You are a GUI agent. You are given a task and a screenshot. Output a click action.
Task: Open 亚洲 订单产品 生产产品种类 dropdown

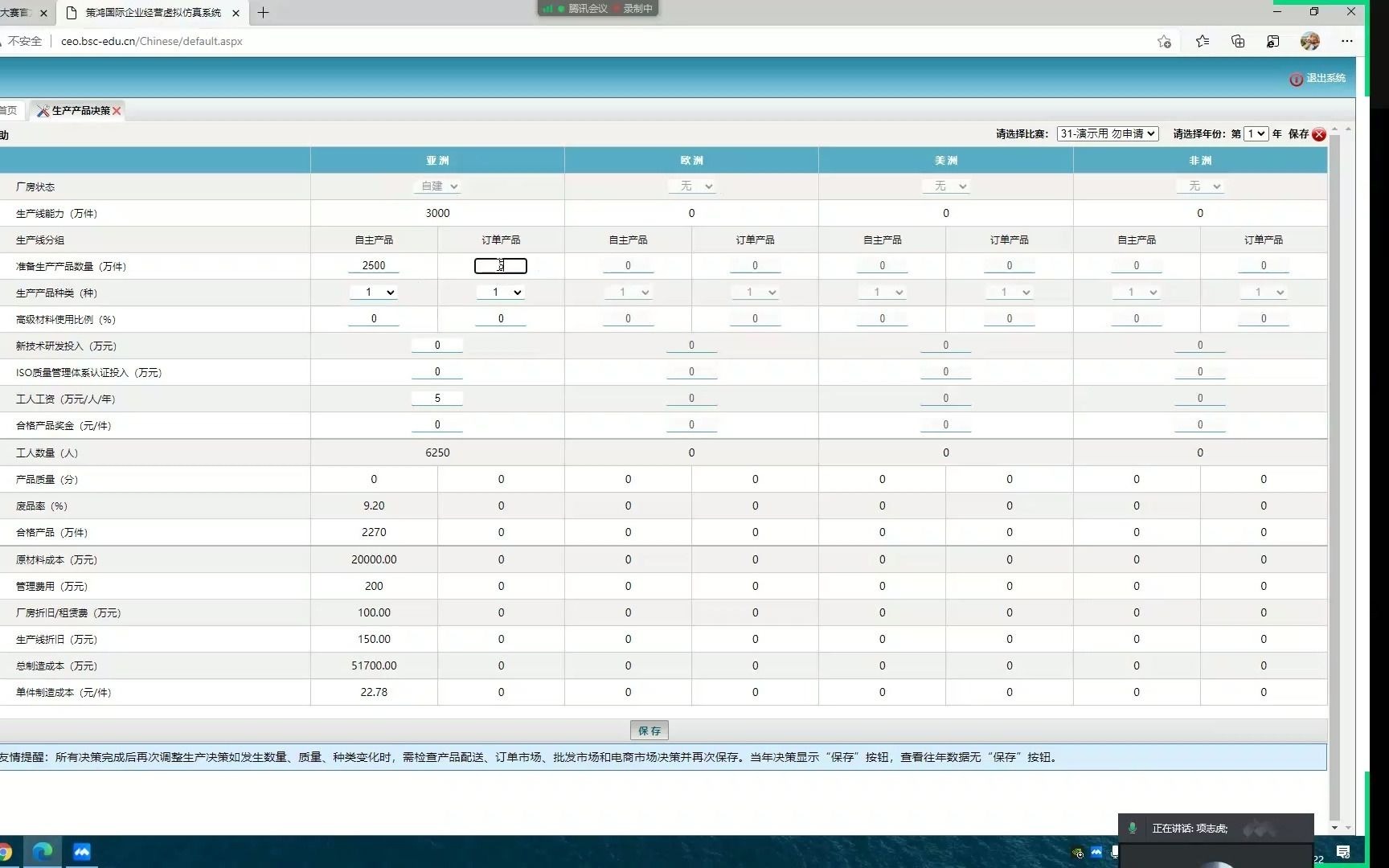pos(501,293)
